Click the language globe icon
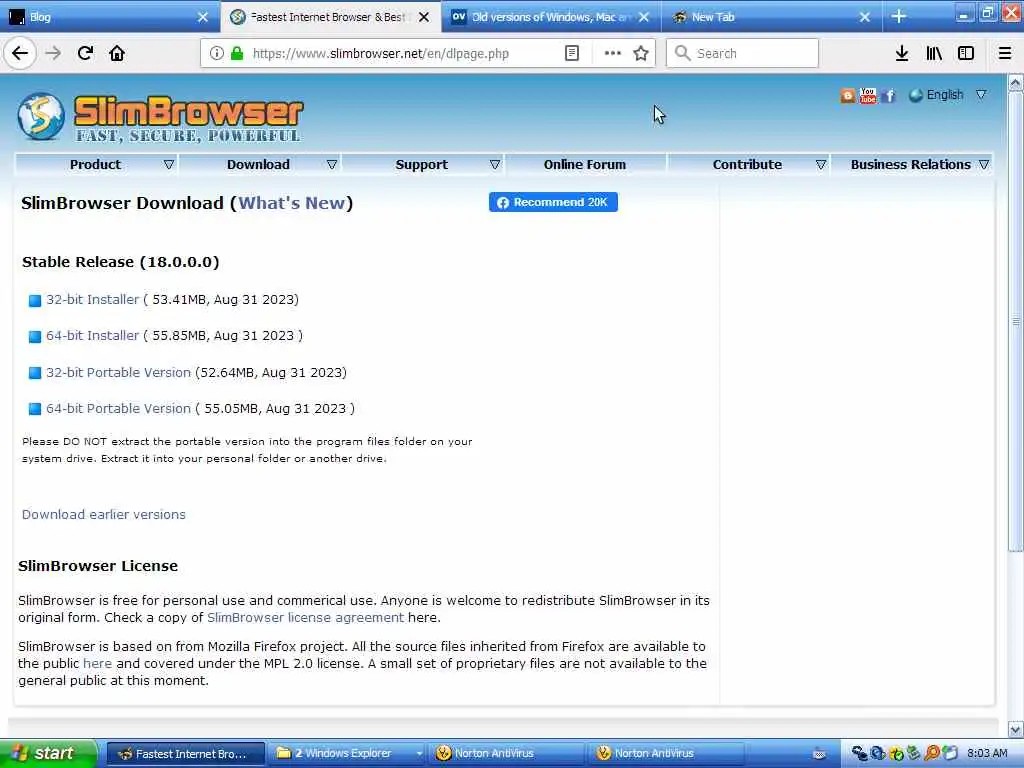1024x768 pixels. click(x=916, y=95)
